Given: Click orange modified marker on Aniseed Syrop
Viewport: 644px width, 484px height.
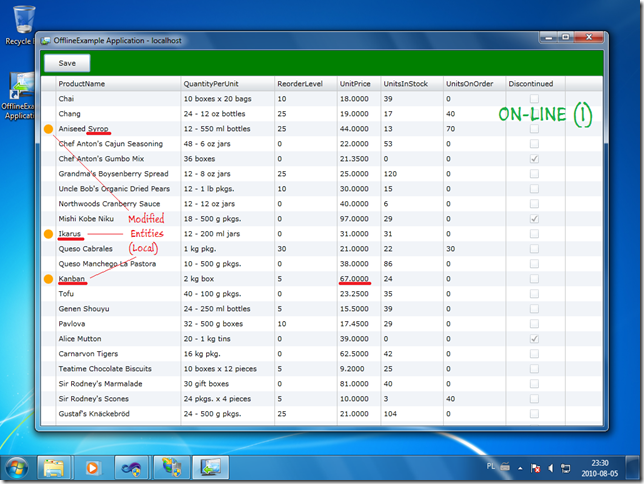Looking at the screenshot, I should (48, 129).
